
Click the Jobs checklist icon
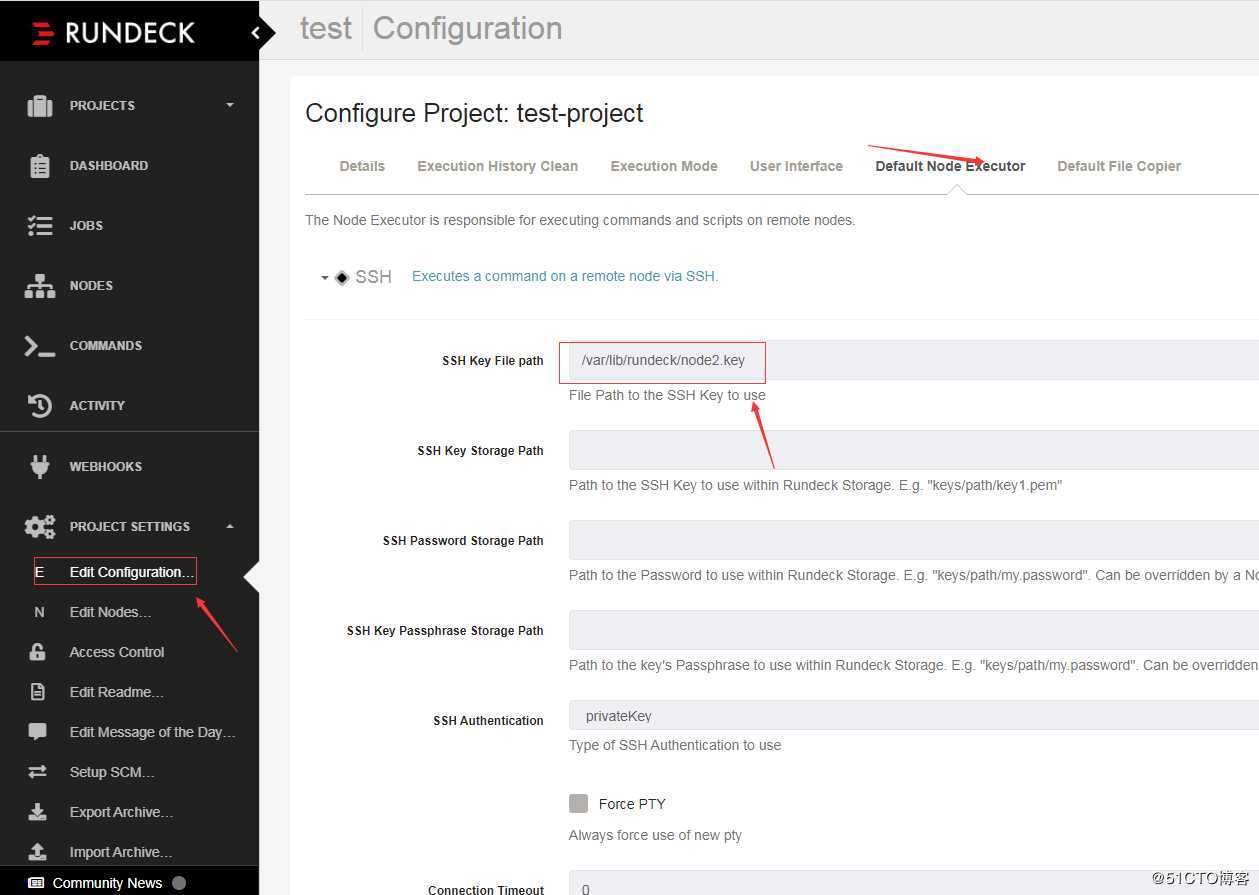(39, 225)
